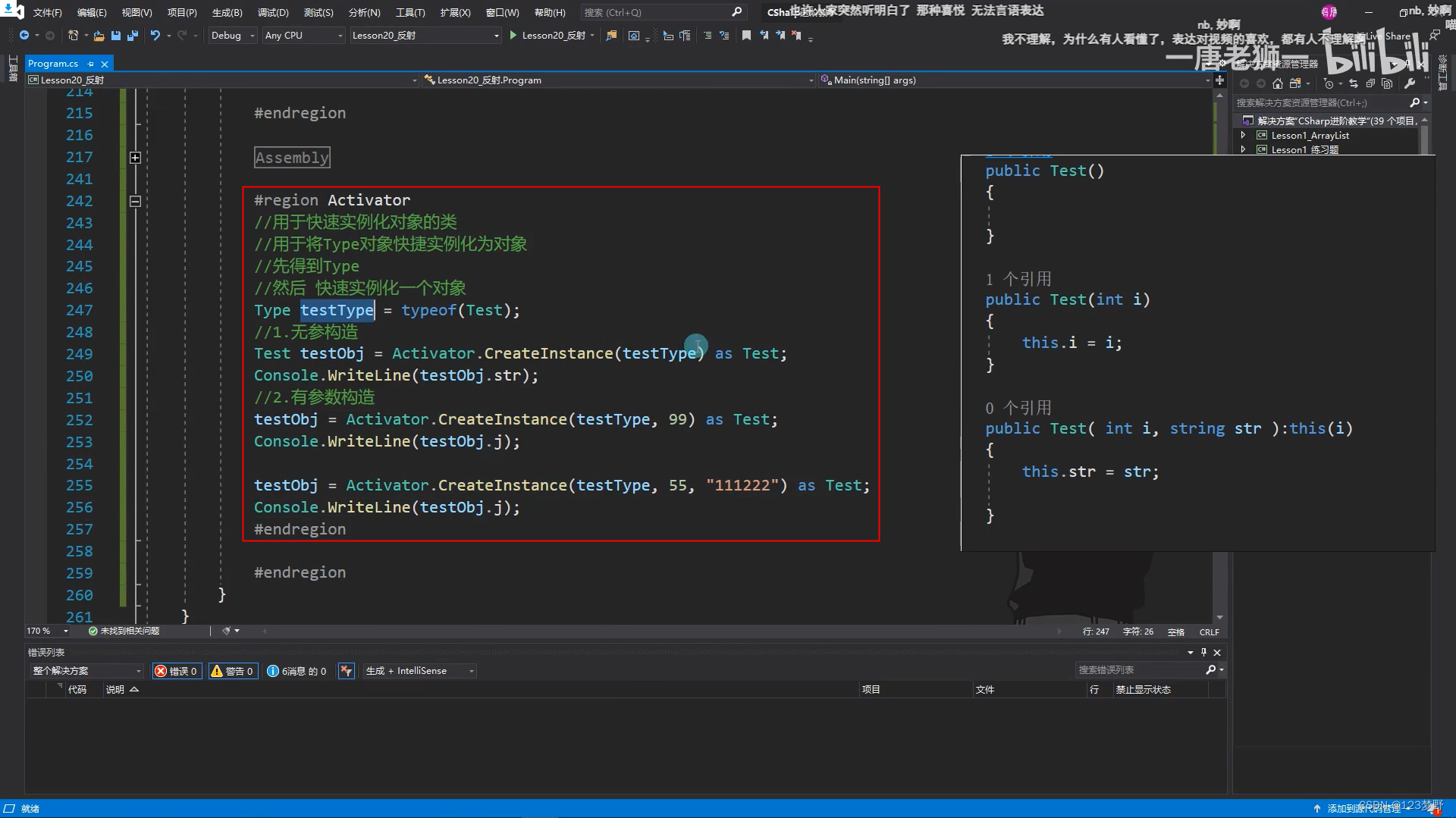
Task: Open the 调试(D) menu
Action: click(x=273, y=13)
